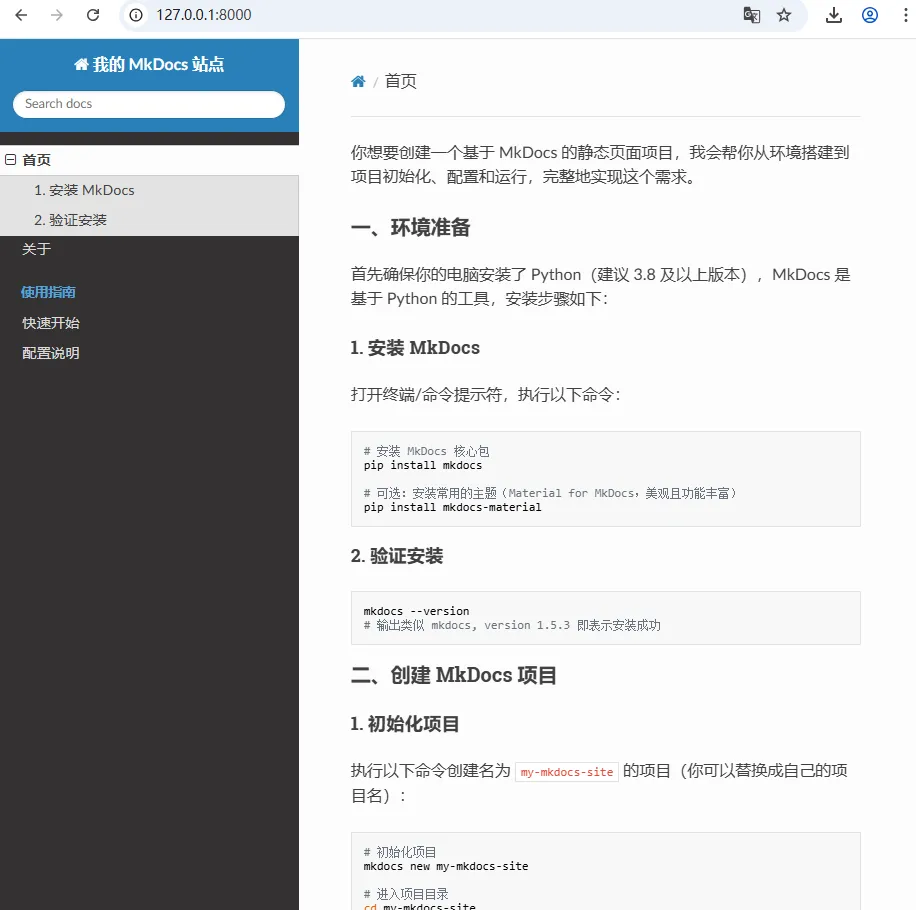The image size is (916, 910).
Task: Click the breadcrumb home icon
Action: pyautogui.click(x=358, y=81)
